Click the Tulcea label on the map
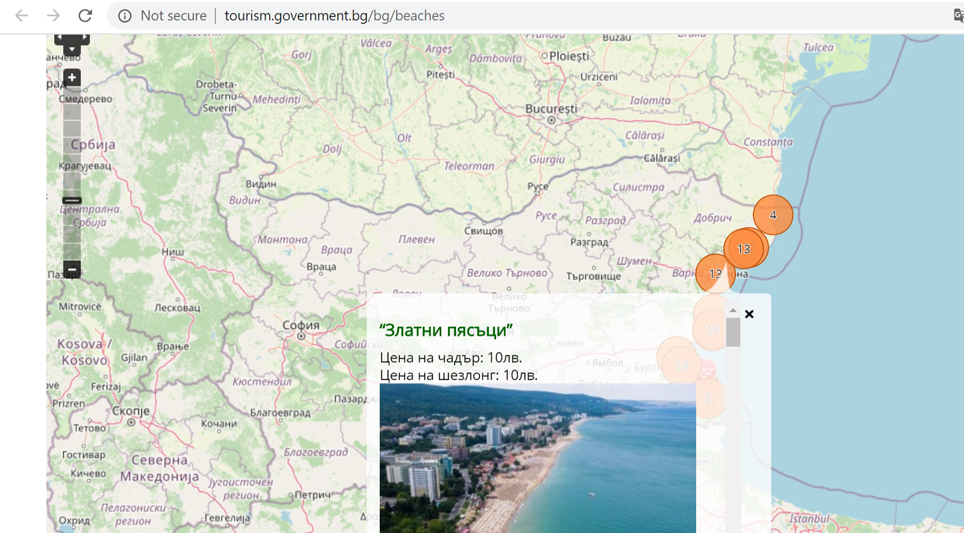 (x=818, y=47)
